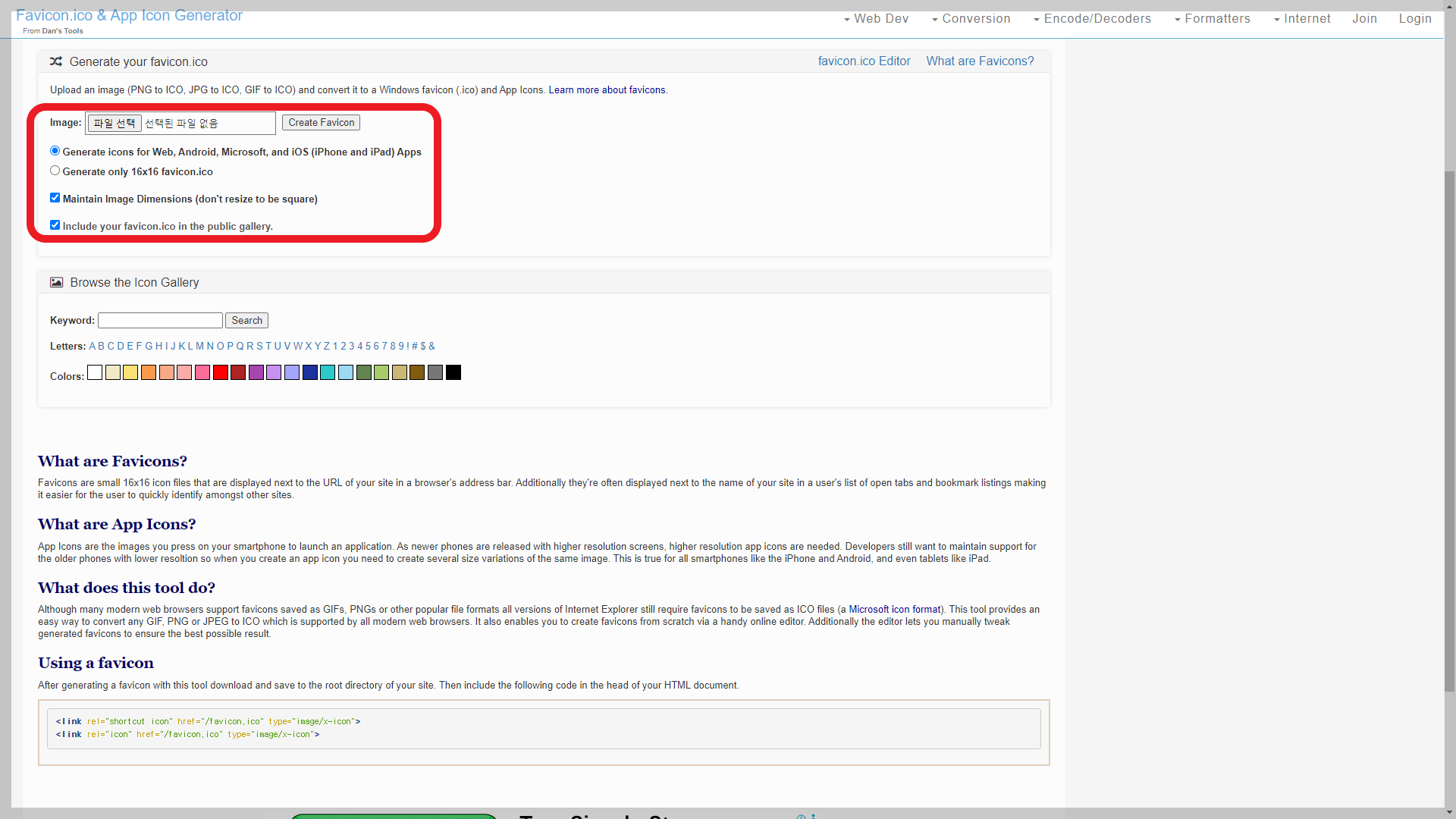The width and height of the screenshot is (1456, 819).
Task: Open the Formatters menu
Action: pyautogui.click(x=1212, y=19)
